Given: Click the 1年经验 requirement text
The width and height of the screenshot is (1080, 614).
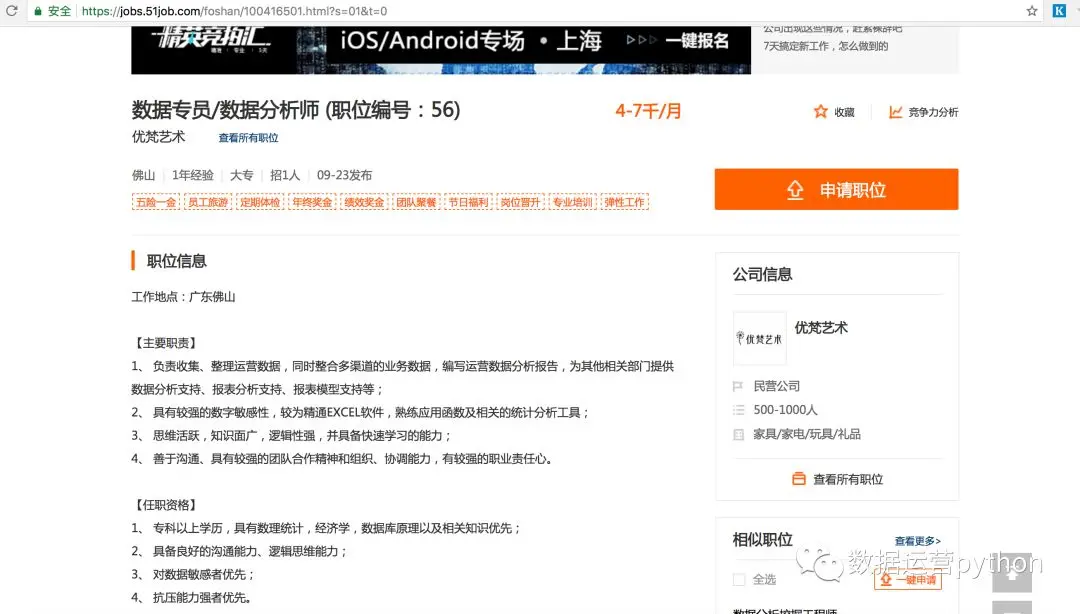Looking at the screenshot, I should 193,175.
